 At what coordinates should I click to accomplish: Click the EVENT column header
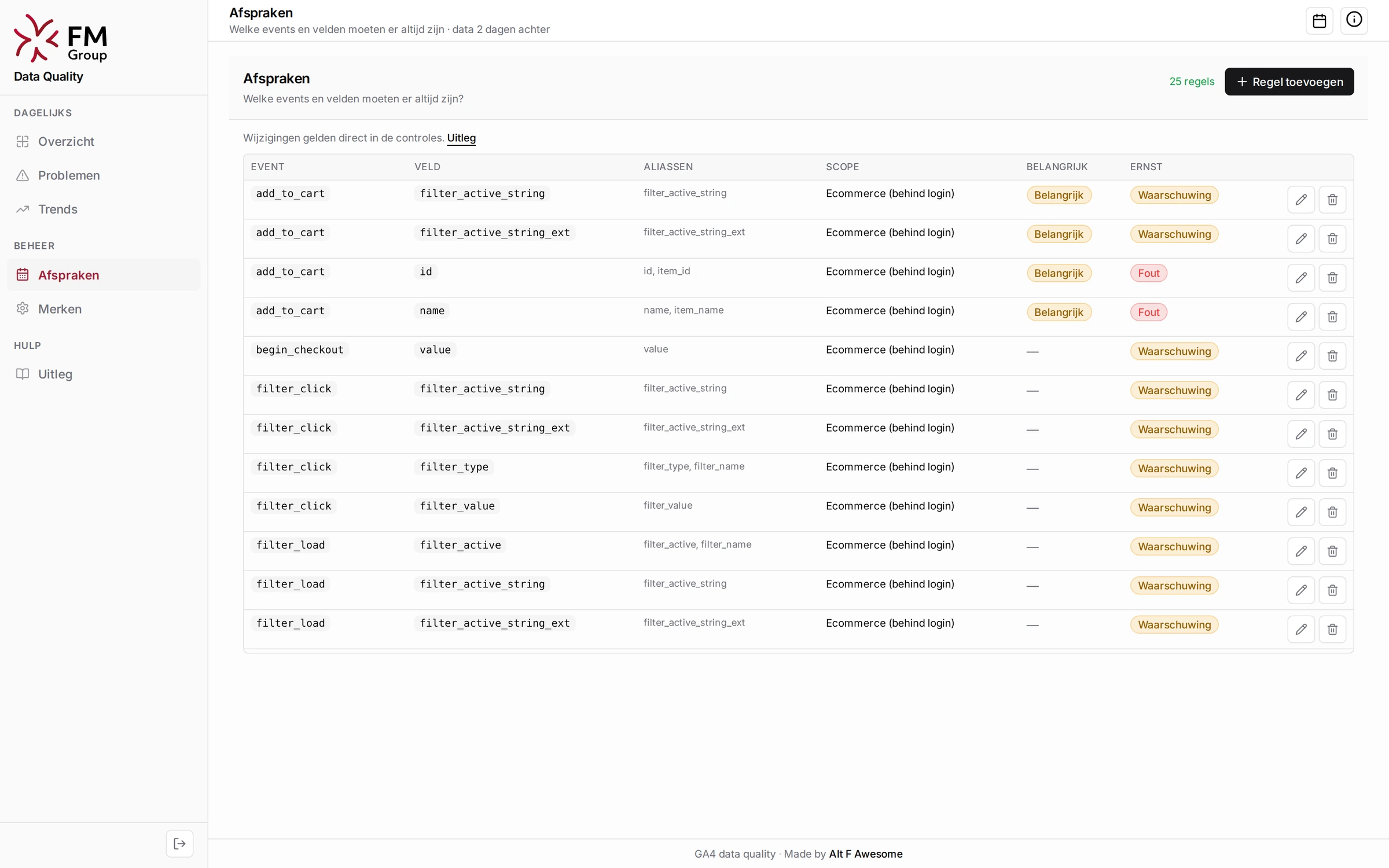(x=267, y=167)
